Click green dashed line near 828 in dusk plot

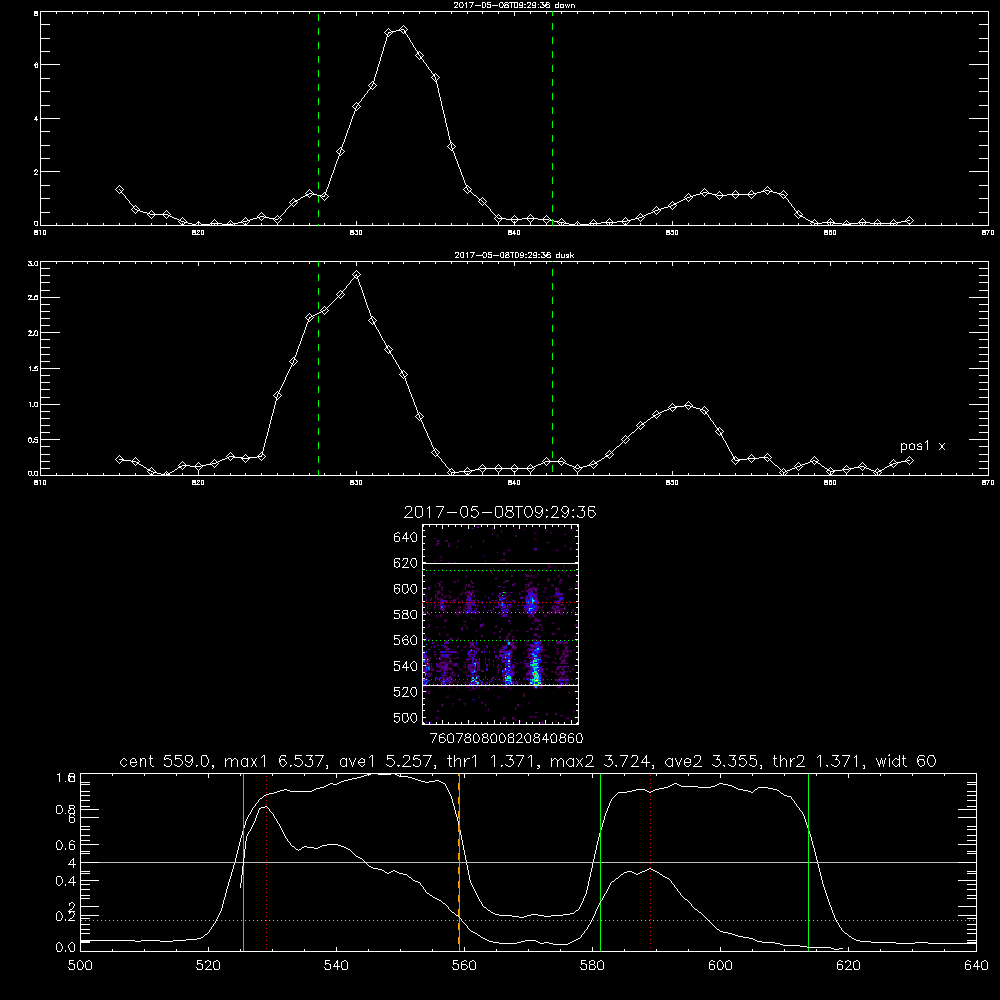318,368
